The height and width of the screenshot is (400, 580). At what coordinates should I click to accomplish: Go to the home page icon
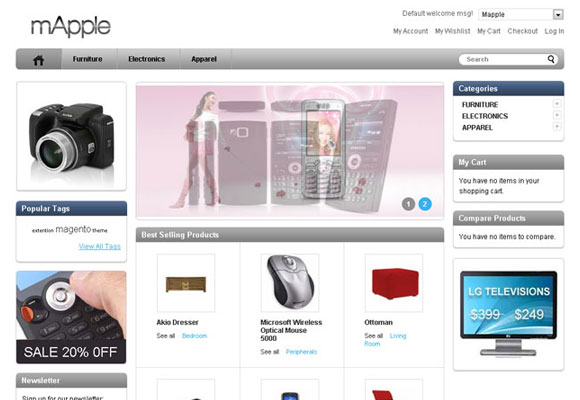[38, 59]
